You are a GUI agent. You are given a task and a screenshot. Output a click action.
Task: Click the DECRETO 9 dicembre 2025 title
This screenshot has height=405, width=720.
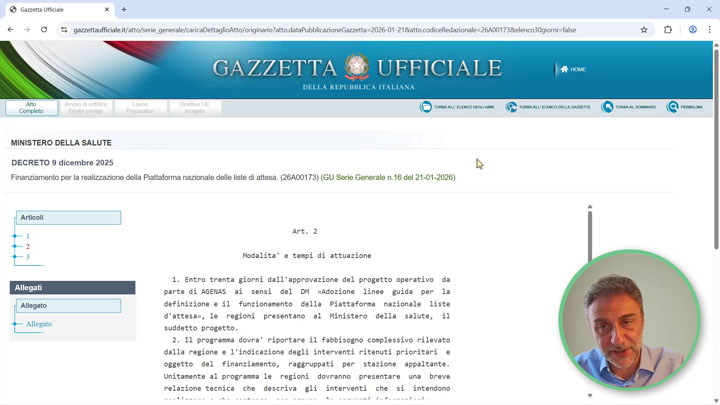pos(62,163)
